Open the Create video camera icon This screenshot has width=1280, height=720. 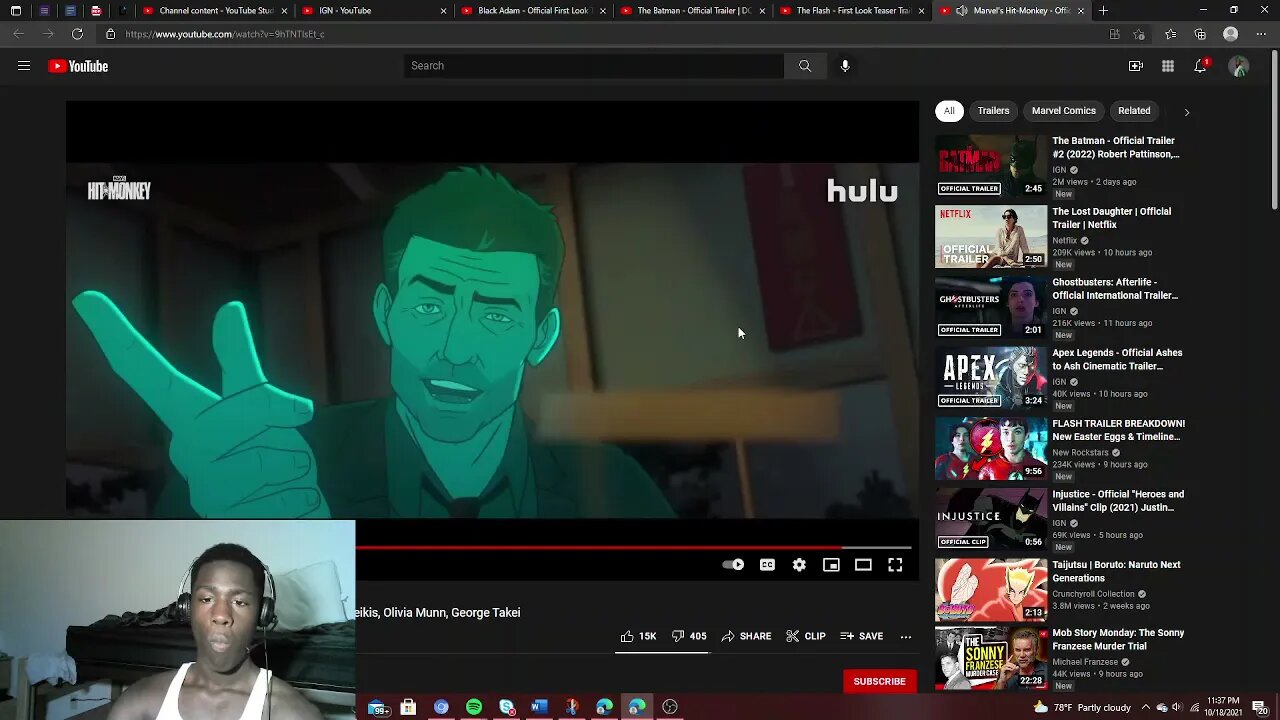[x=1136, y=66]
